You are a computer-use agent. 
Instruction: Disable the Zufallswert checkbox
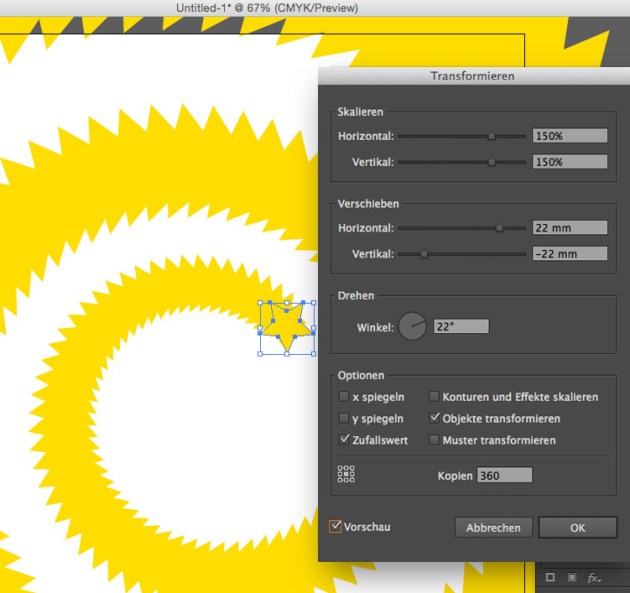pyautogui.click(x=344, y=441)
